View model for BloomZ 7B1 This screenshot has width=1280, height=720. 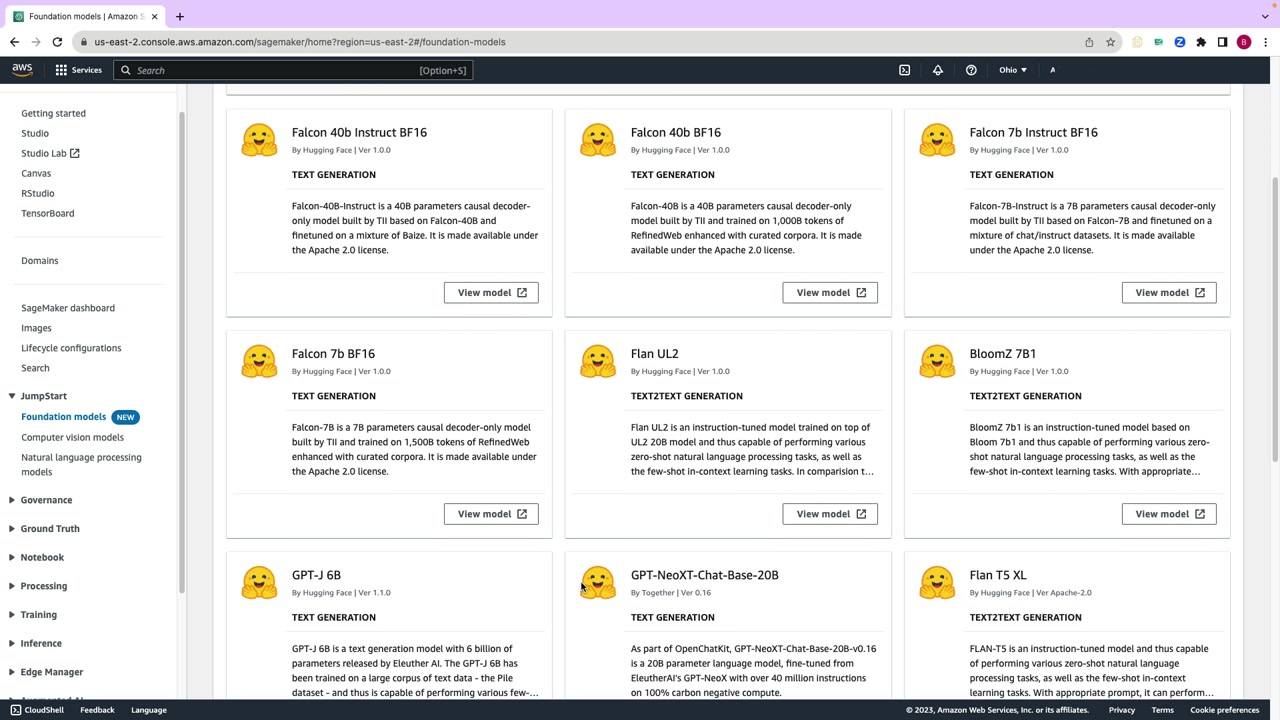[1169, 514]
